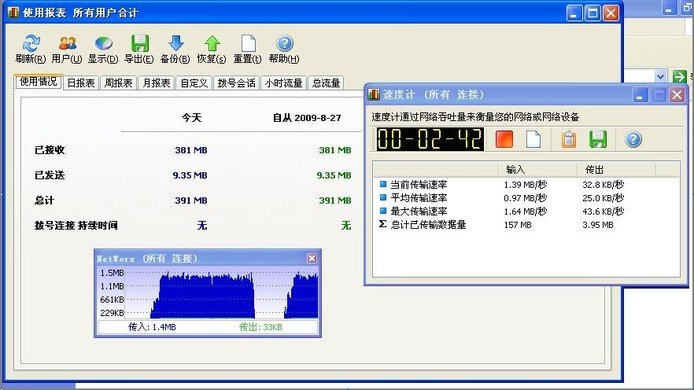The height and width of the screenshot is (390, 694).
Task: Select the 总计已传输数据量 row
Action: (527, 224)
